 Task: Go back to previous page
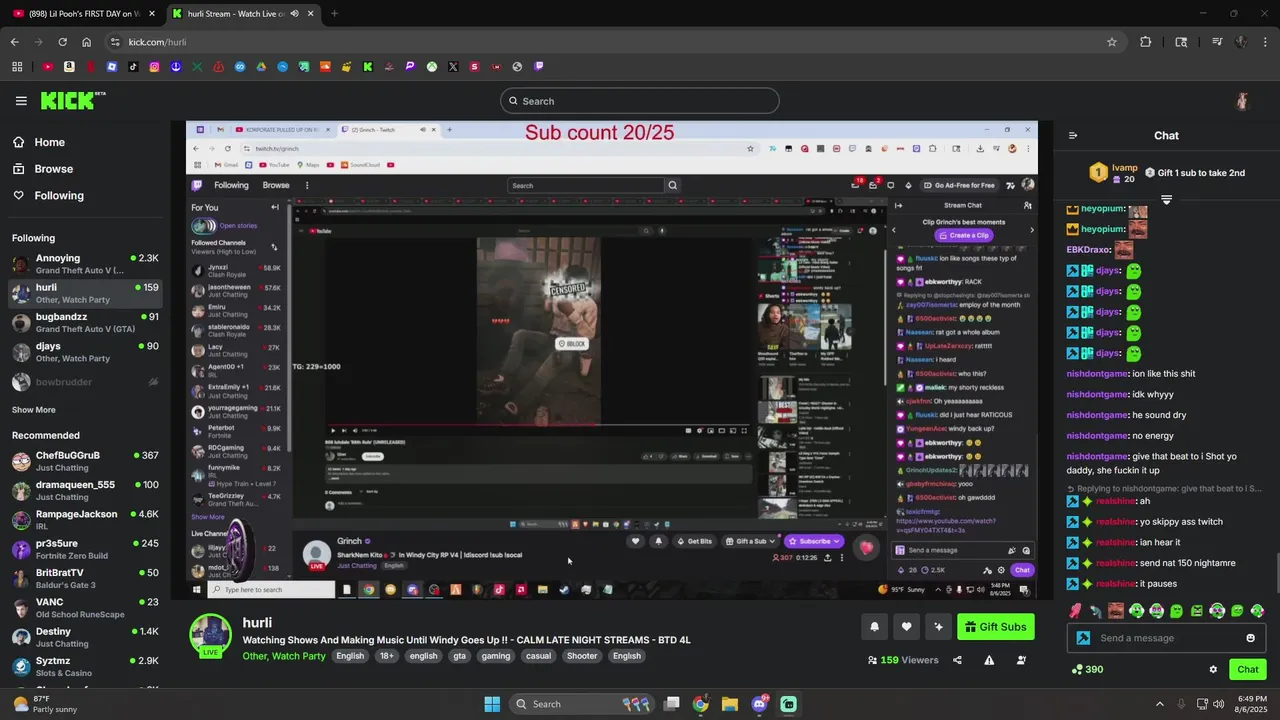(x=14, y=42)
